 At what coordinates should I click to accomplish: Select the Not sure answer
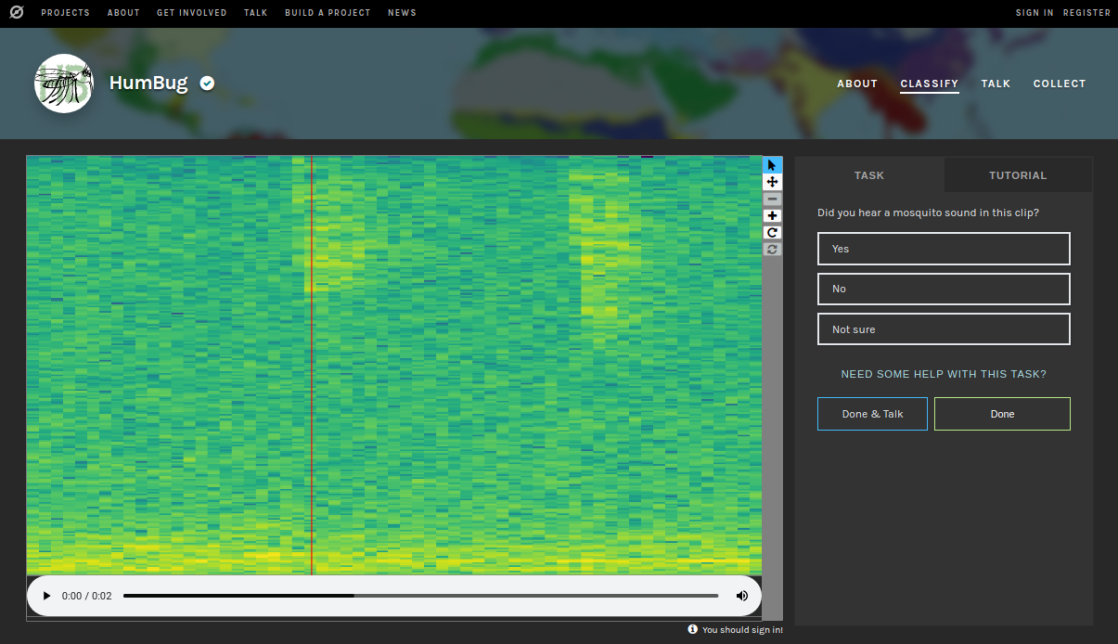(943, 329)
